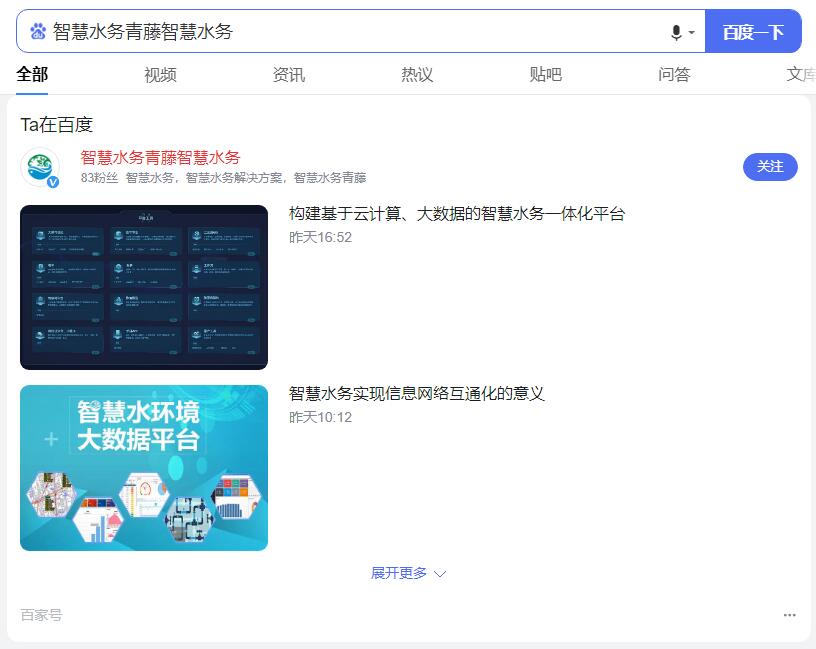Focus the search input field with 智慧水务青藤智慧水务
Image resolution: width=816 pixels, height=649 pixels.
tap(360, 31)
